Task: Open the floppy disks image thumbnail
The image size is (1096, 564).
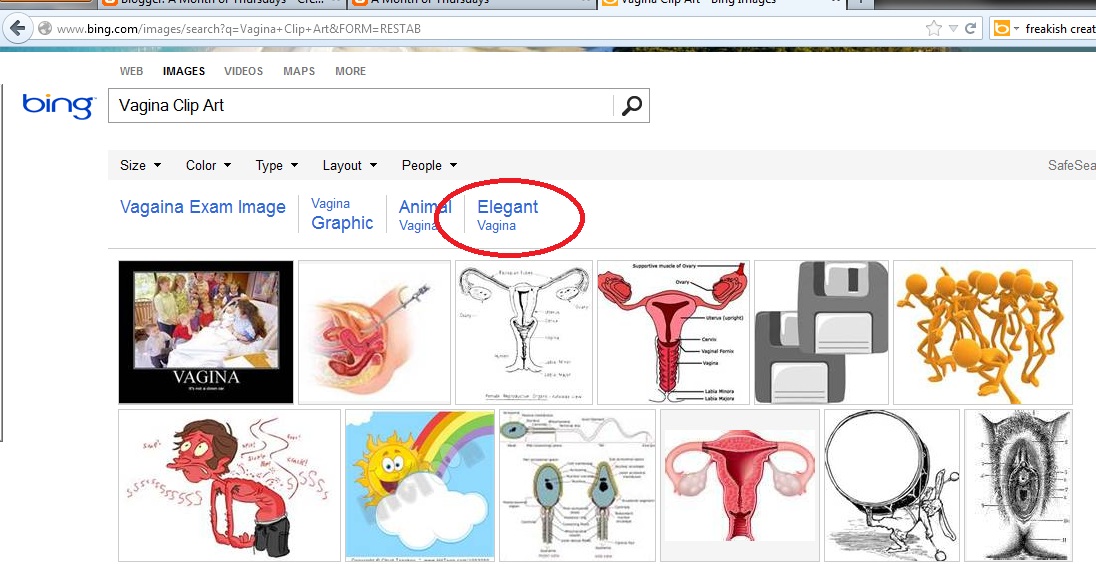Action: [821, 332]
